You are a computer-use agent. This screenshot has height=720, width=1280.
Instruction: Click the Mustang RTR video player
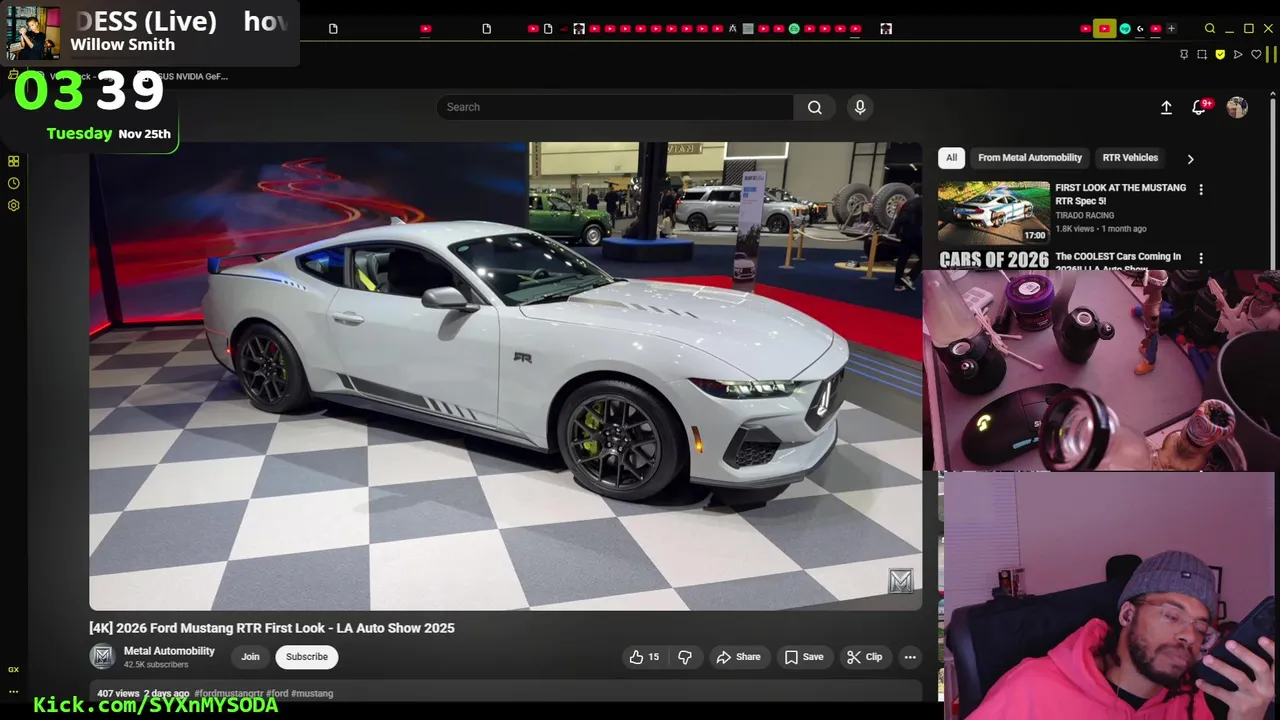click(x=505, y=376)
